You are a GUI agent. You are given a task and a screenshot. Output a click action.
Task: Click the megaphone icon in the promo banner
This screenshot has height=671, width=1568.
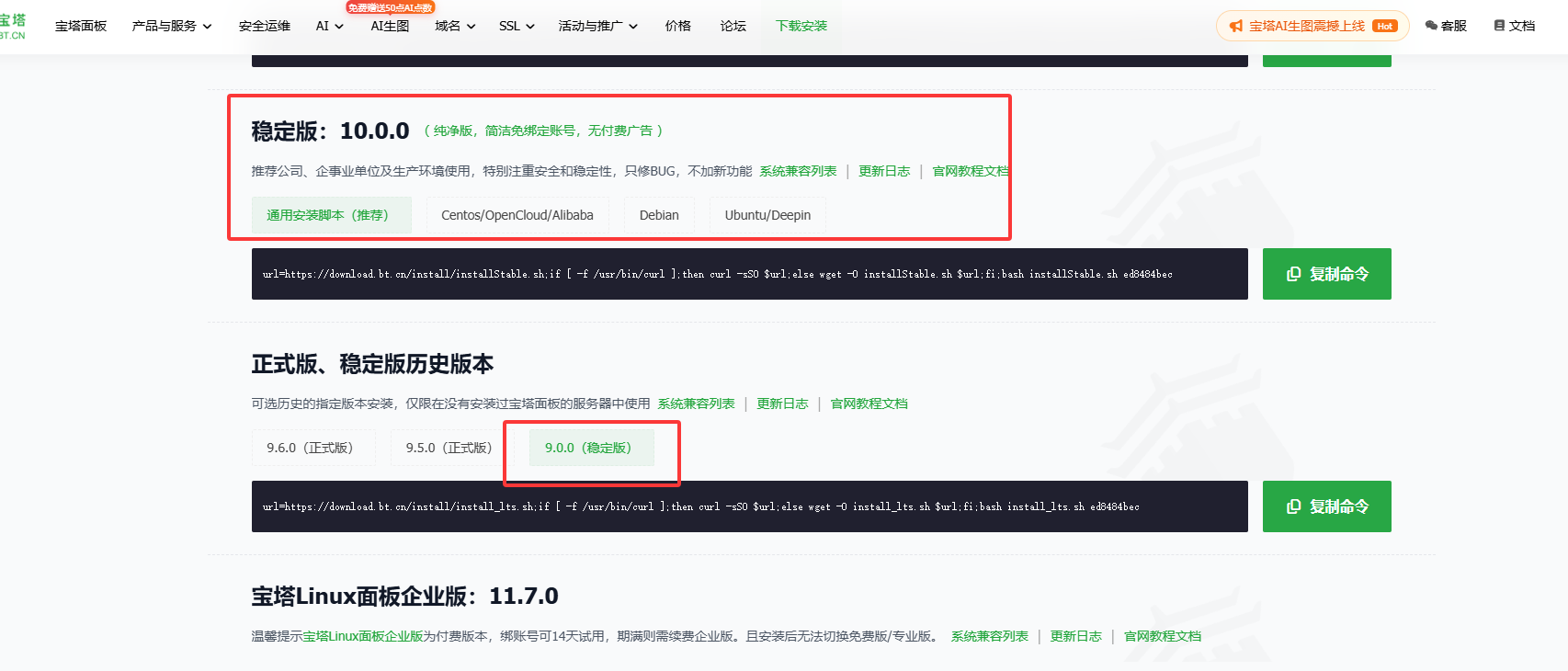click(x=1236, y=26)
